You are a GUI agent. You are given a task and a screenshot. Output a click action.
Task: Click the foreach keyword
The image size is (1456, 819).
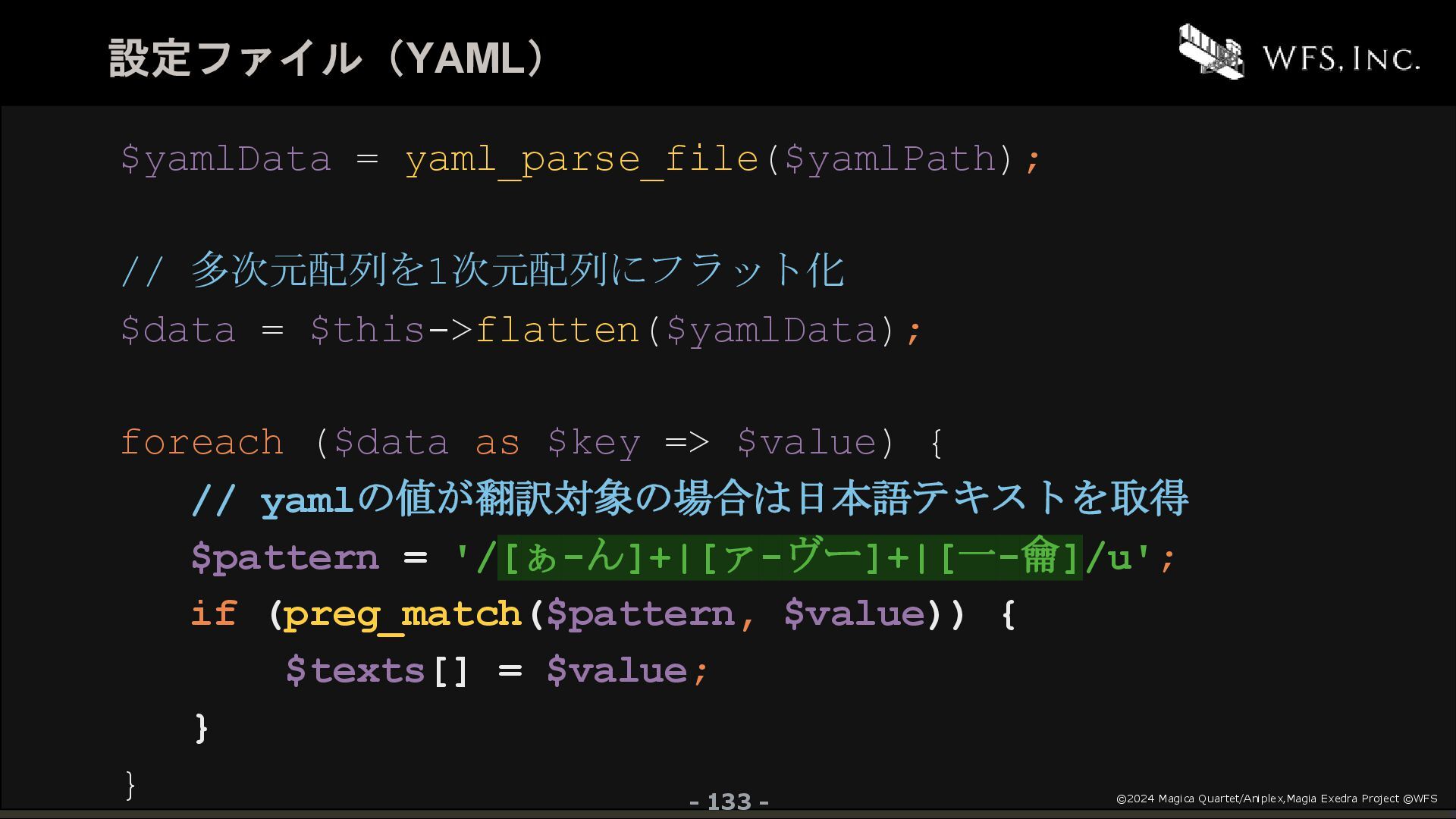tap(202, 442)
